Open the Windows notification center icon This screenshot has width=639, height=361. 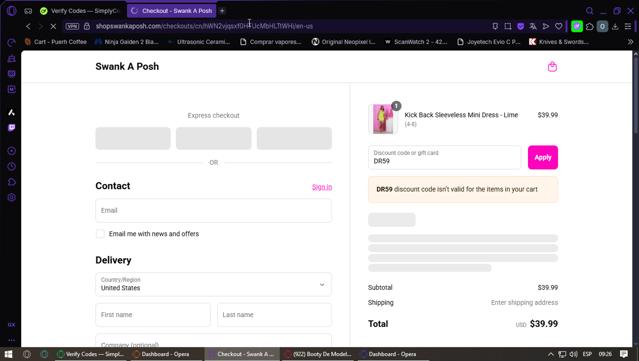click(x=624, y=354)
